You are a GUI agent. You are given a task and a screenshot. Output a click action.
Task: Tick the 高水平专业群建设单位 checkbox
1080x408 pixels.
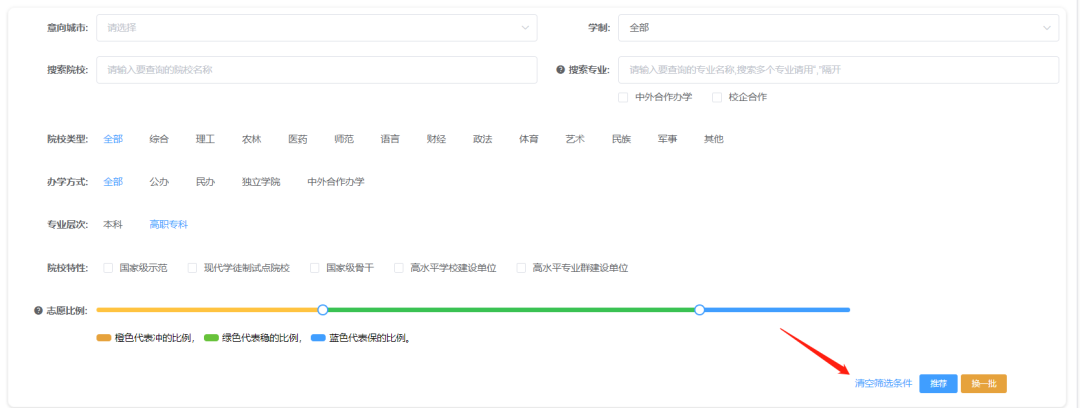click(x=521, y=267)
